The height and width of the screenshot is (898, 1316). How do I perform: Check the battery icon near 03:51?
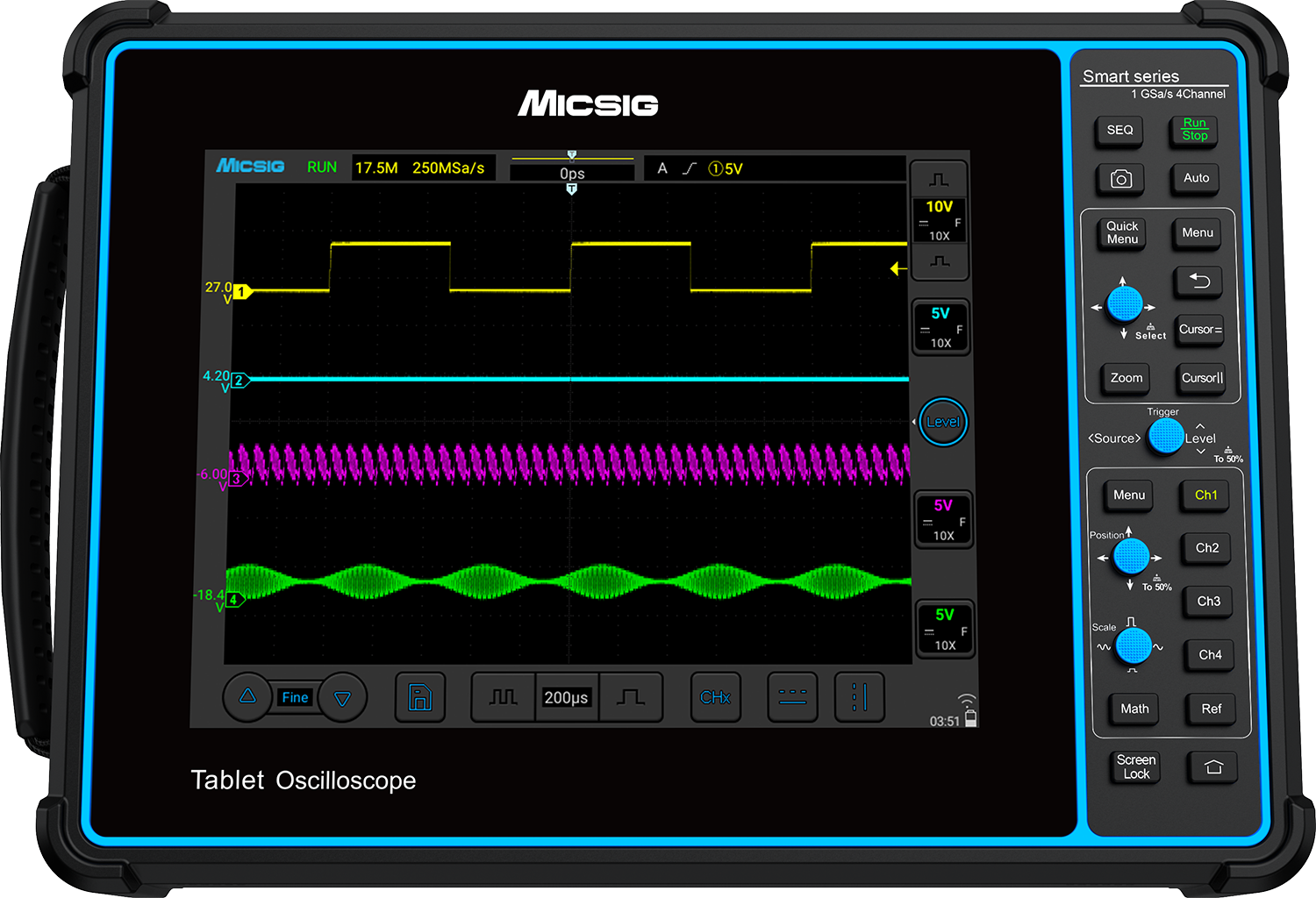[970, 718]
